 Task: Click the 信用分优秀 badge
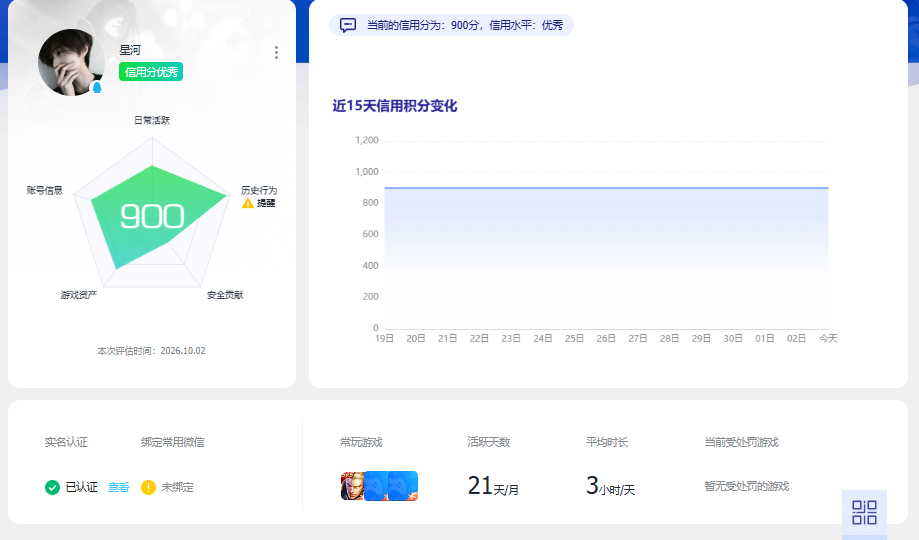point(151,72)
